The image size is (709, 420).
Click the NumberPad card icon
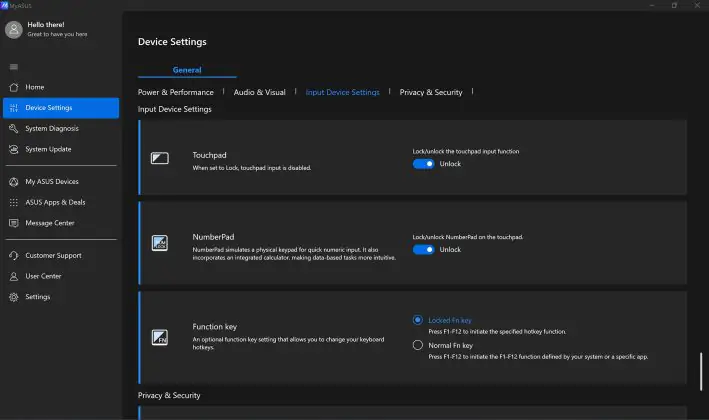pyautogui.click(x=160, y=243)
